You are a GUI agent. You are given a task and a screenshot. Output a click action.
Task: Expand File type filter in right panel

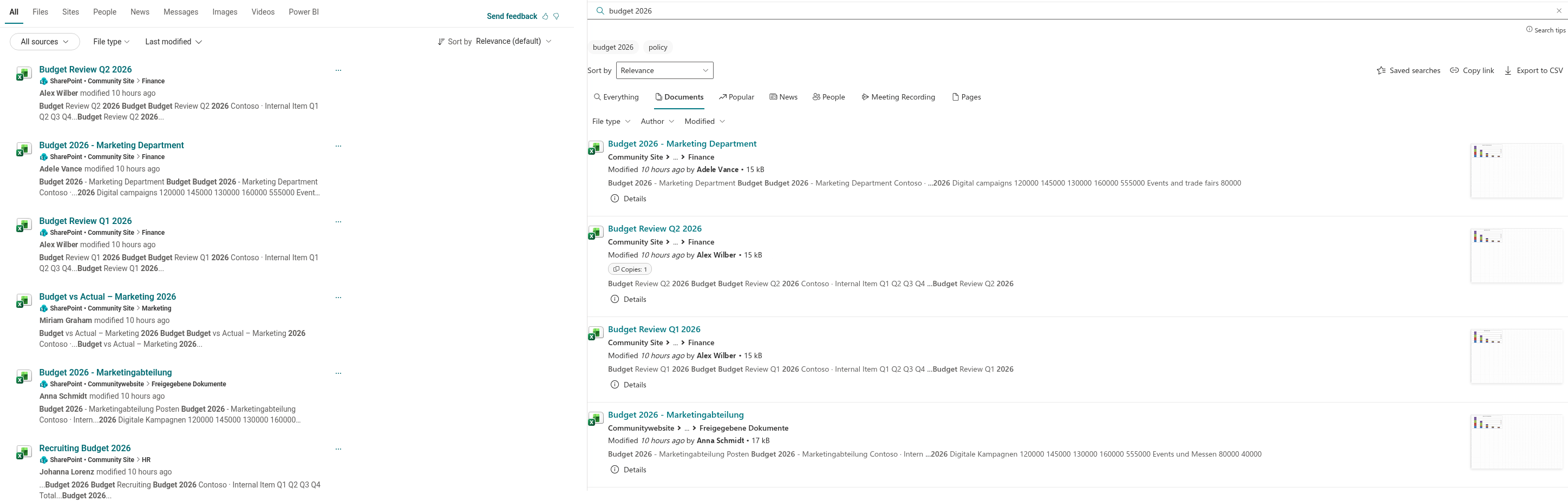pos(611,122)
